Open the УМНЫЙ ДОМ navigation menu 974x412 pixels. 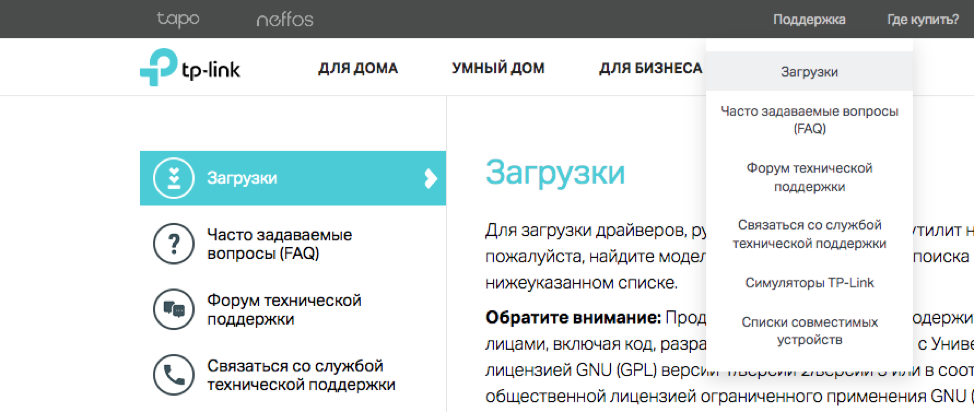[498, 68]
